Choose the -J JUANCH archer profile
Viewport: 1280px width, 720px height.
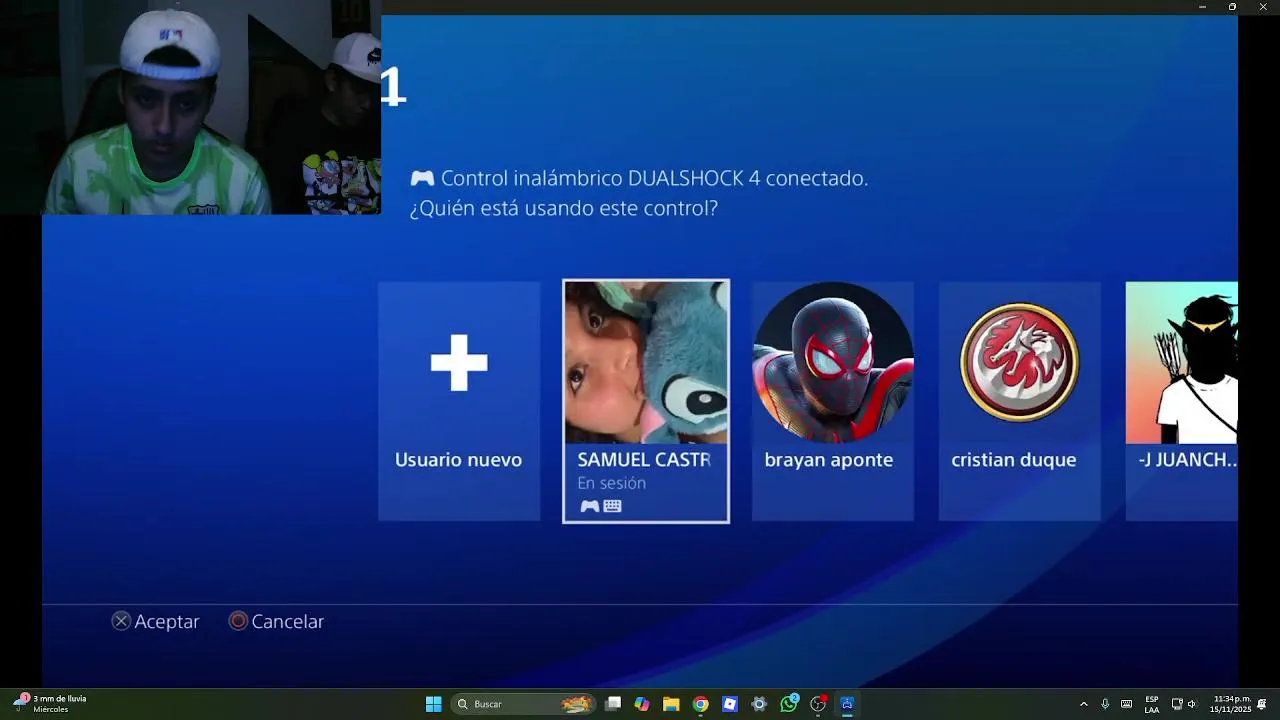[1182, 401]
